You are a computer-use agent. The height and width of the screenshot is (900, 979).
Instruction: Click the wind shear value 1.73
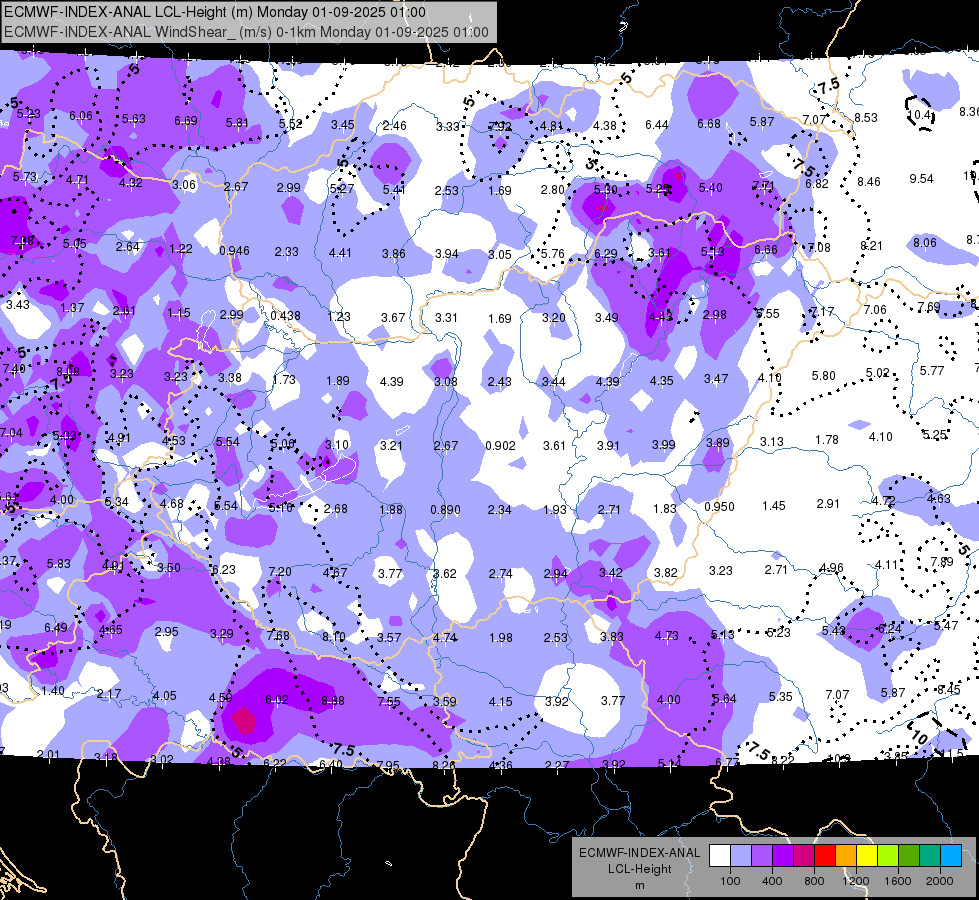coord(284,379)
